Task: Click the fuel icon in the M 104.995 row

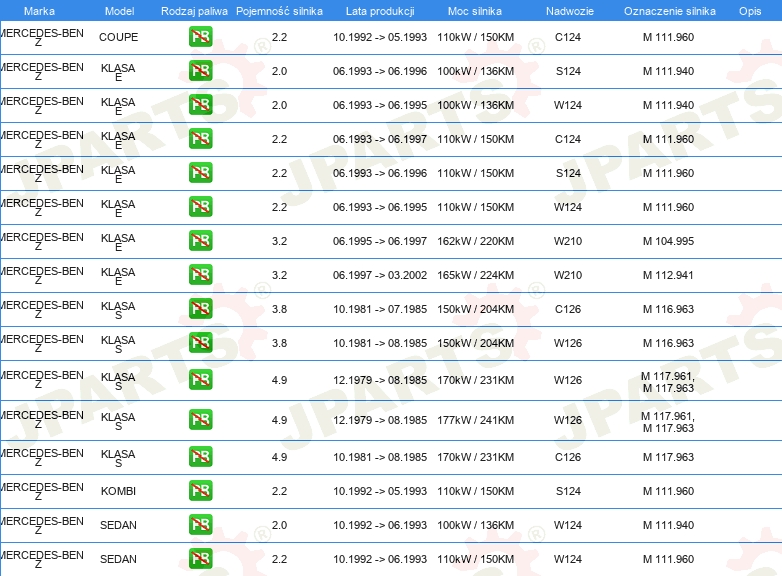Action: [x=200, y=240]
